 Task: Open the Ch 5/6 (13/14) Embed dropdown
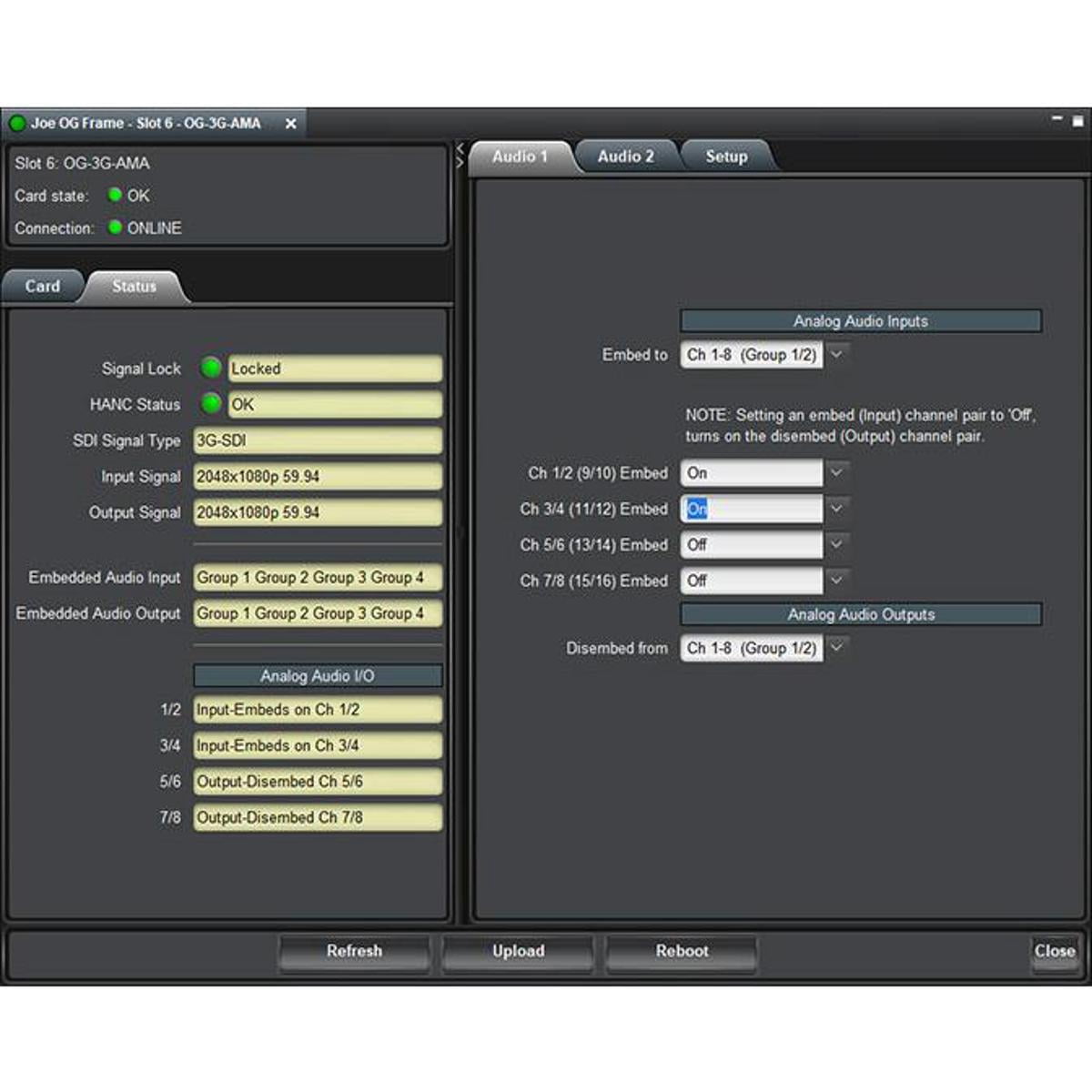coord(836,544)
